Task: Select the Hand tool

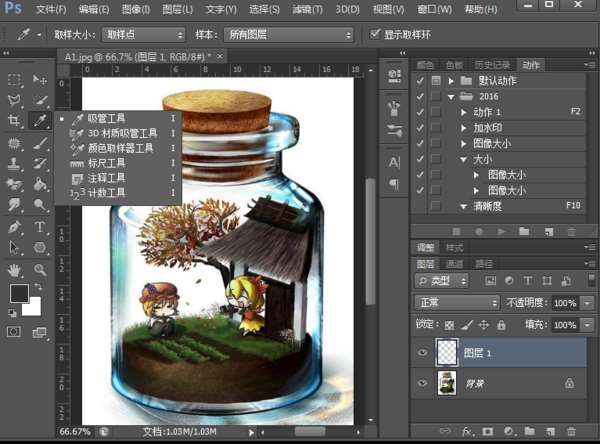Action: coord(14,270)
